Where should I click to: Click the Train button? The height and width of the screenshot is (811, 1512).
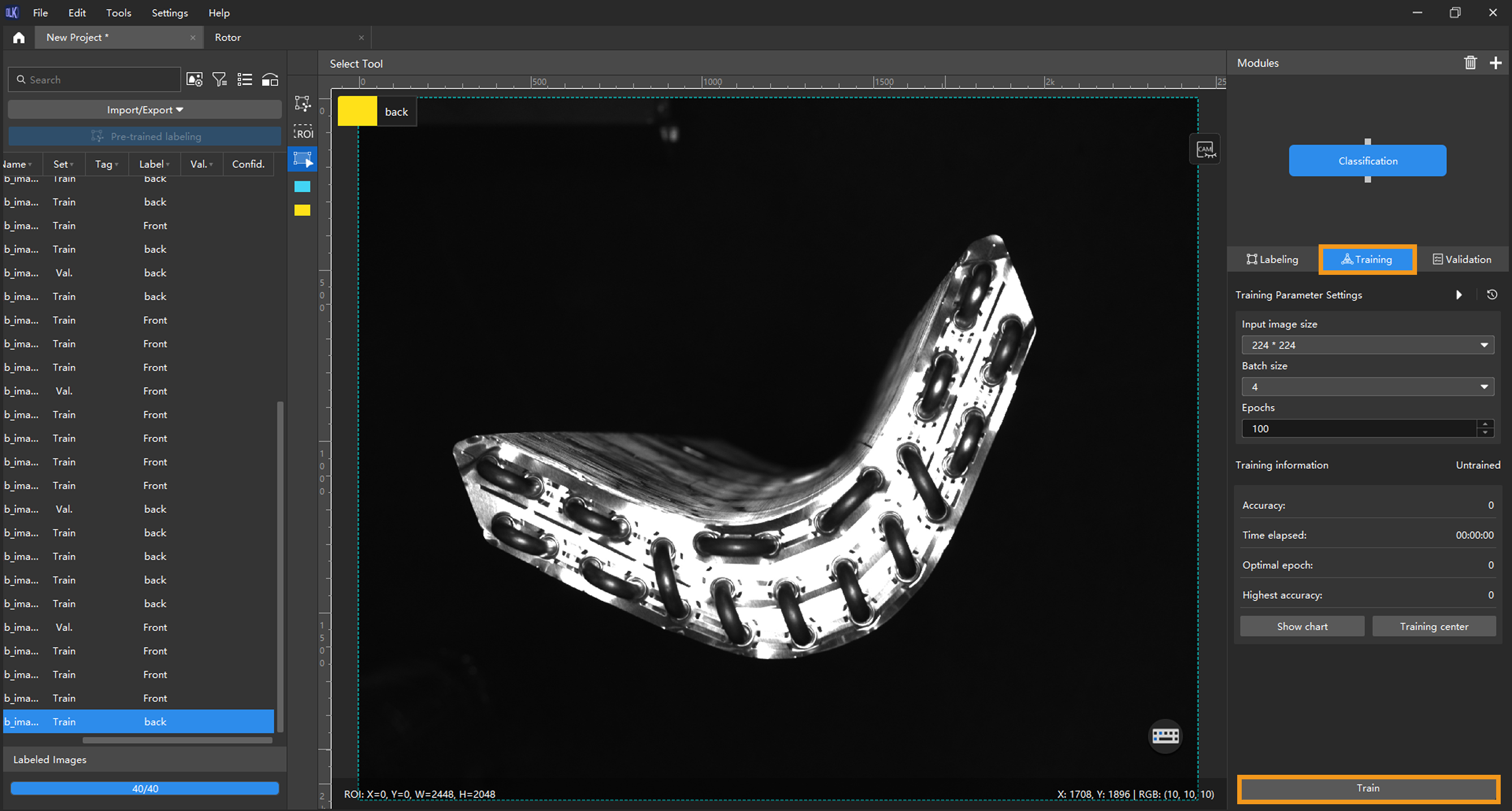point(1368,788)
